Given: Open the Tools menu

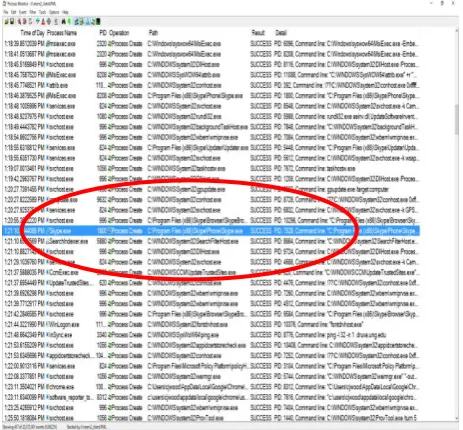Looking at the screenshot, I should 42,12.
